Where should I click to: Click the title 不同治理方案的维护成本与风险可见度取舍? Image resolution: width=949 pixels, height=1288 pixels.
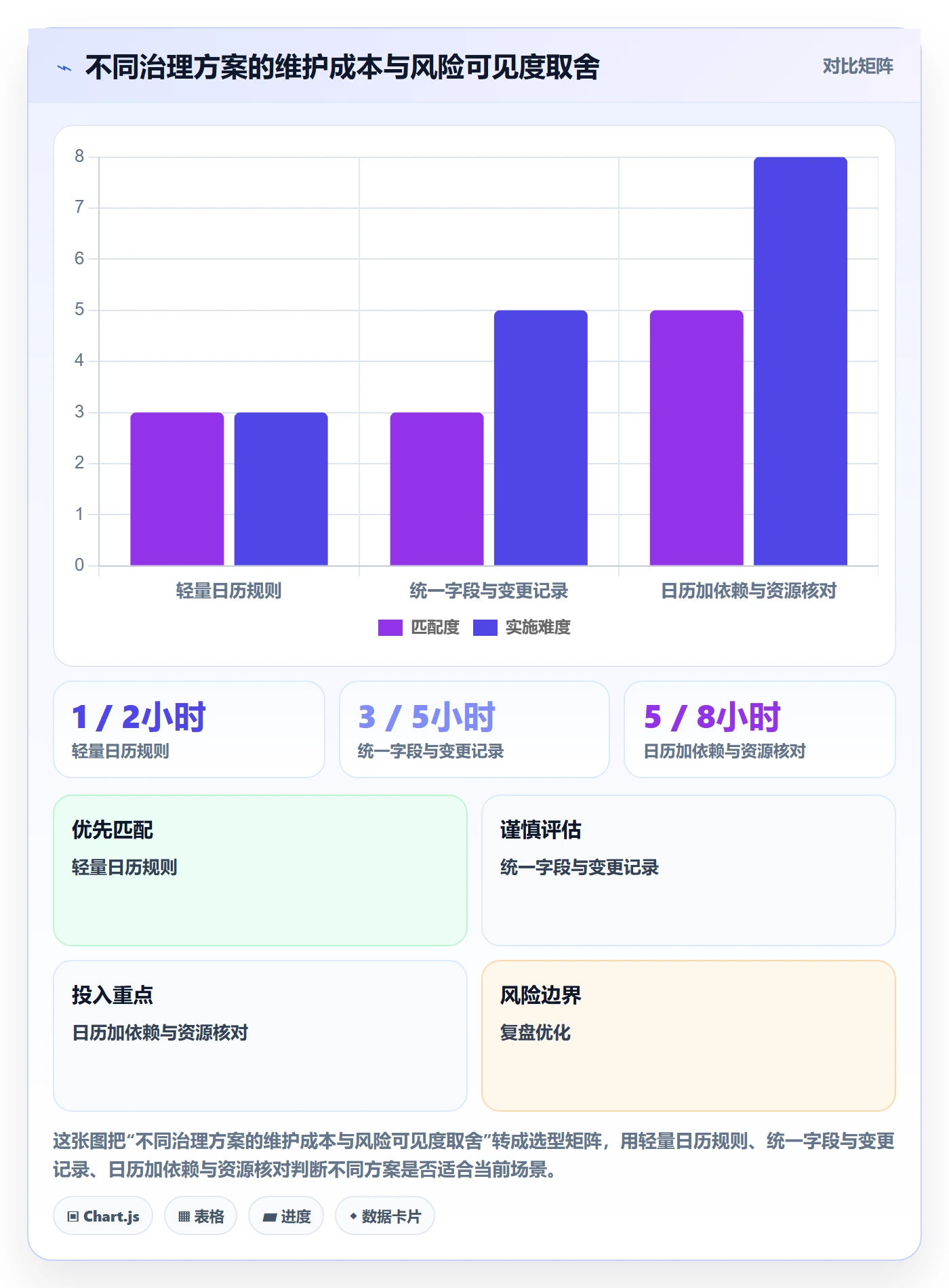342,67
